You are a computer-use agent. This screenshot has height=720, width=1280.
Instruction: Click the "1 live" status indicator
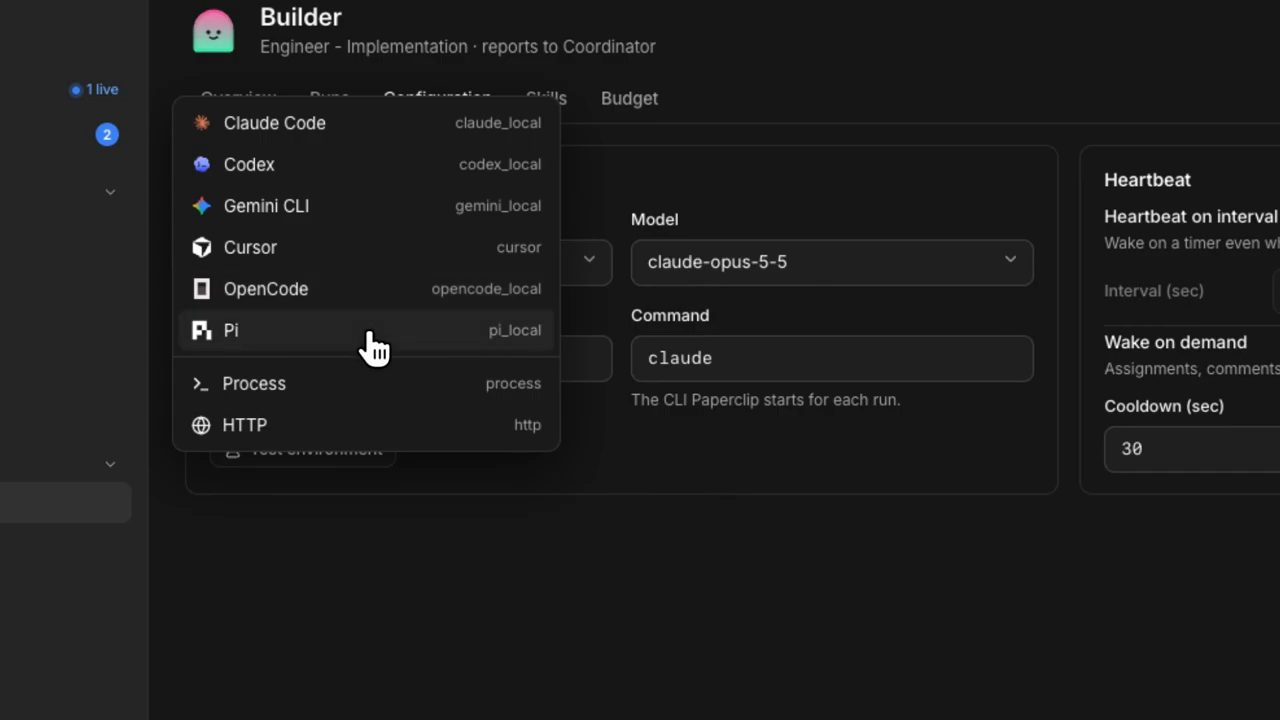[x=94, y=90]
